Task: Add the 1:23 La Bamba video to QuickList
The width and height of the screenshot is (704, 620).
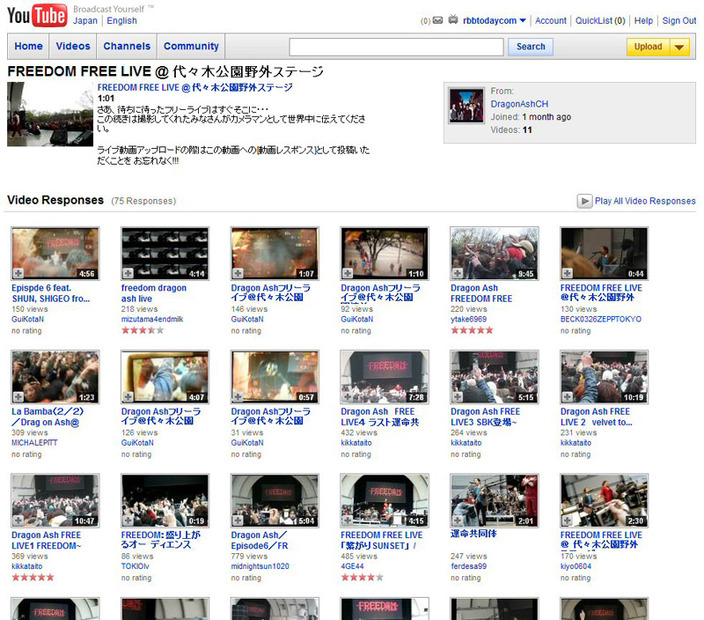Action: pos(18,397)
